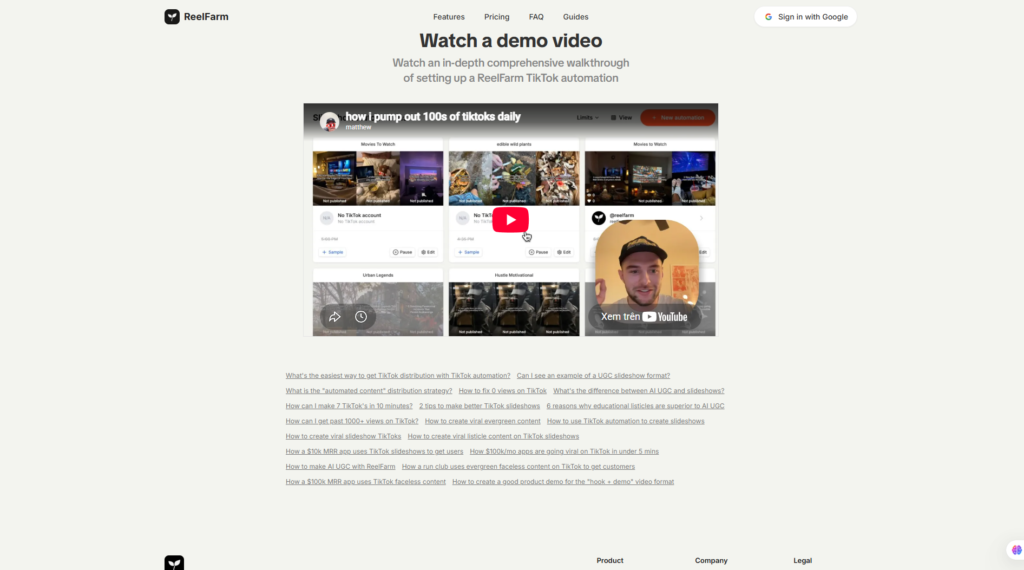Open 'What's the easiest way to get TikTok distribution' link
This screenshot has width=1024, height=570.
398,375
